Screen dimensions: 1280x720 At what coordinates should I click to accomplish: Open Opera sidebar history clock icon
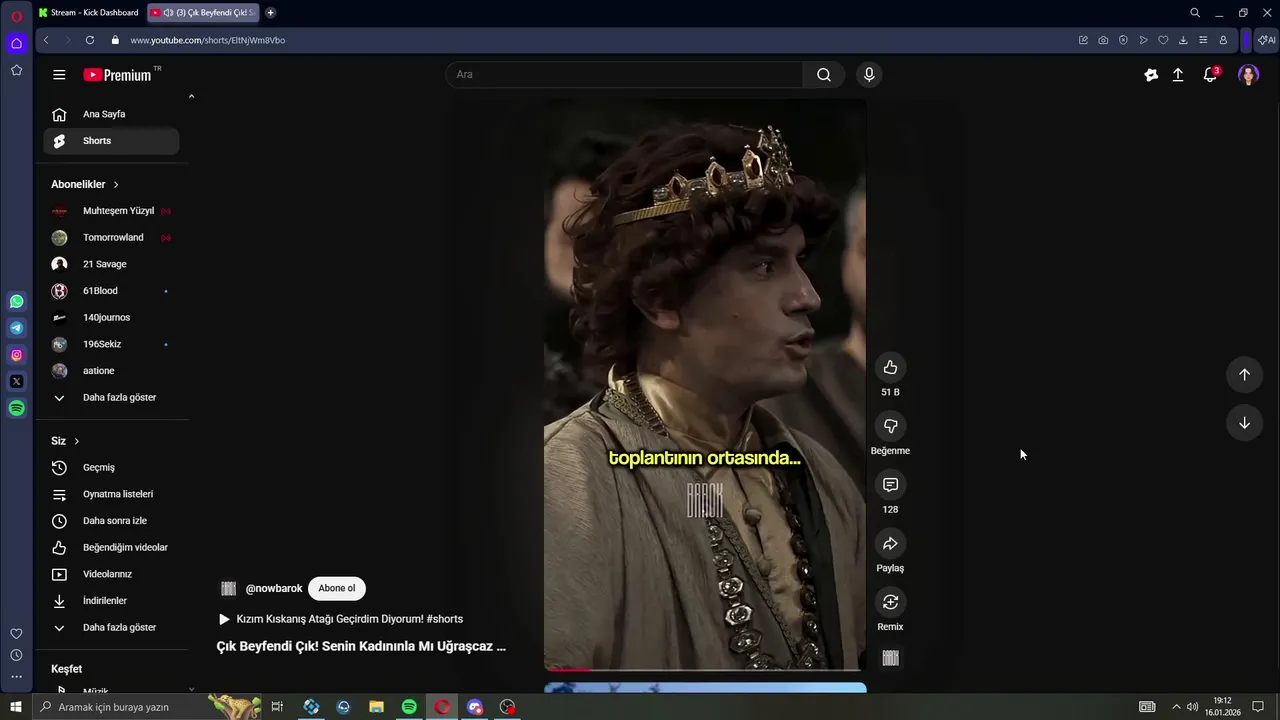[x=16, y=656]
